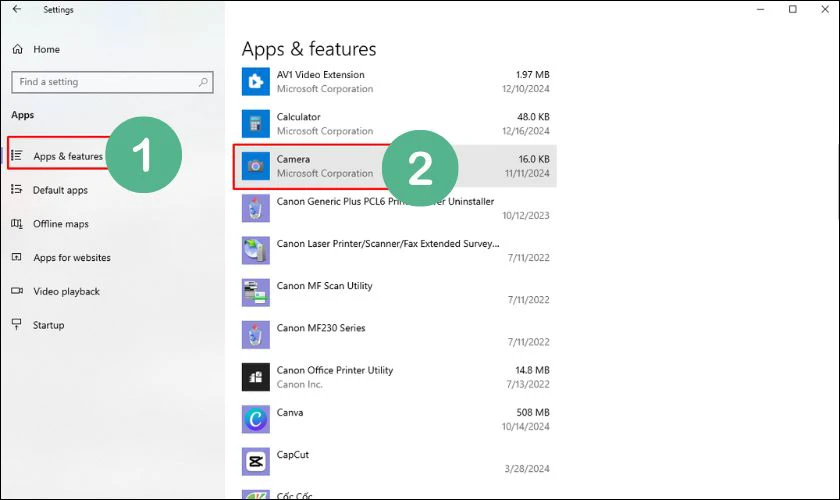The width and height of the screenshot is (840, 500).
Task: Click the back arrow in Settings
Action: 17,9
